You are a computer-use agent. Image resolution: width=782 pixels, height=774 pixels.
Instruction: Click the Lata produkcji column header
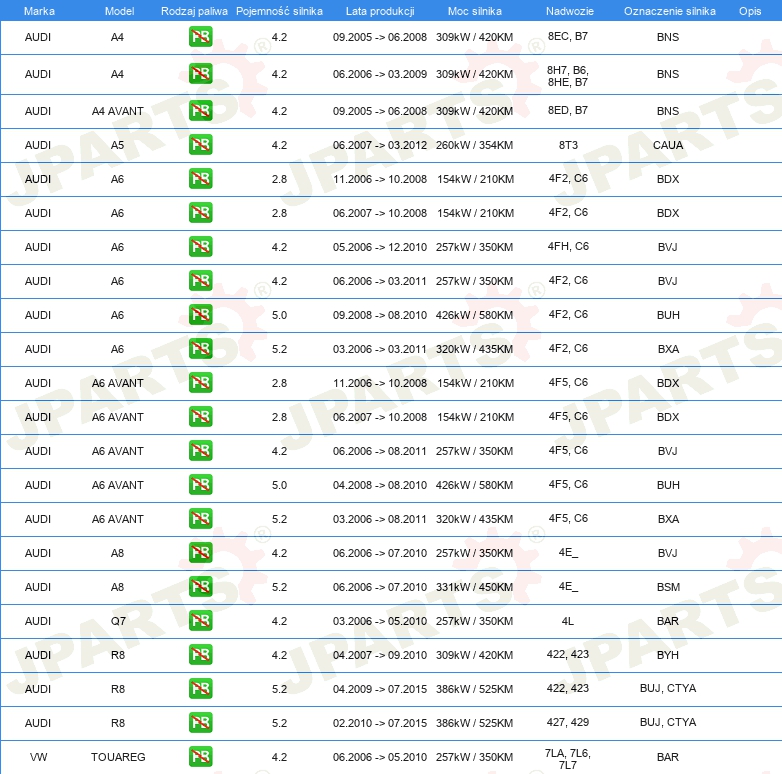click(x=380, y=11)
